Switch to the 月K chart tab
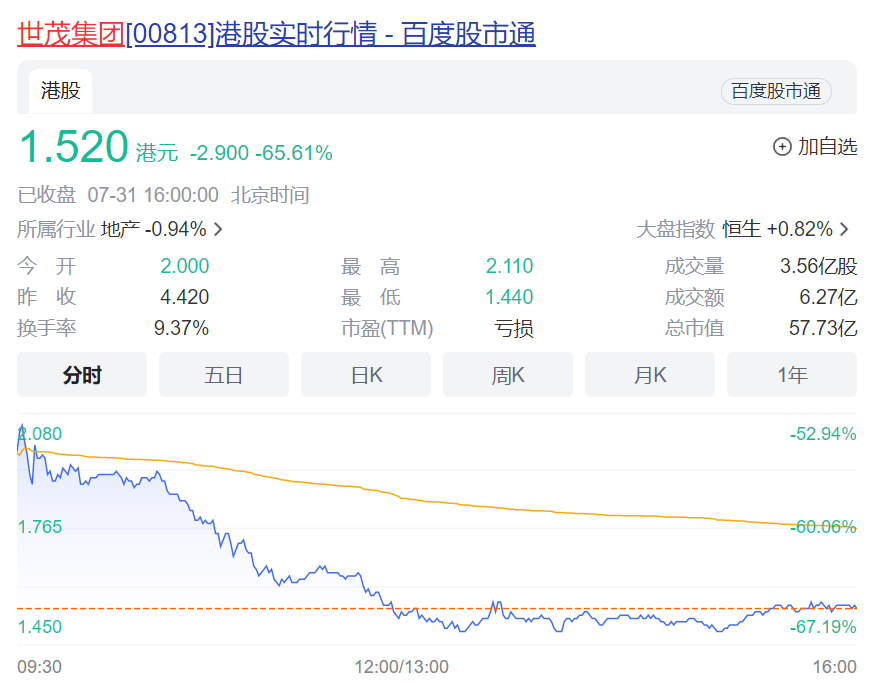Screen dimensions: 880x683 [650, 375]
